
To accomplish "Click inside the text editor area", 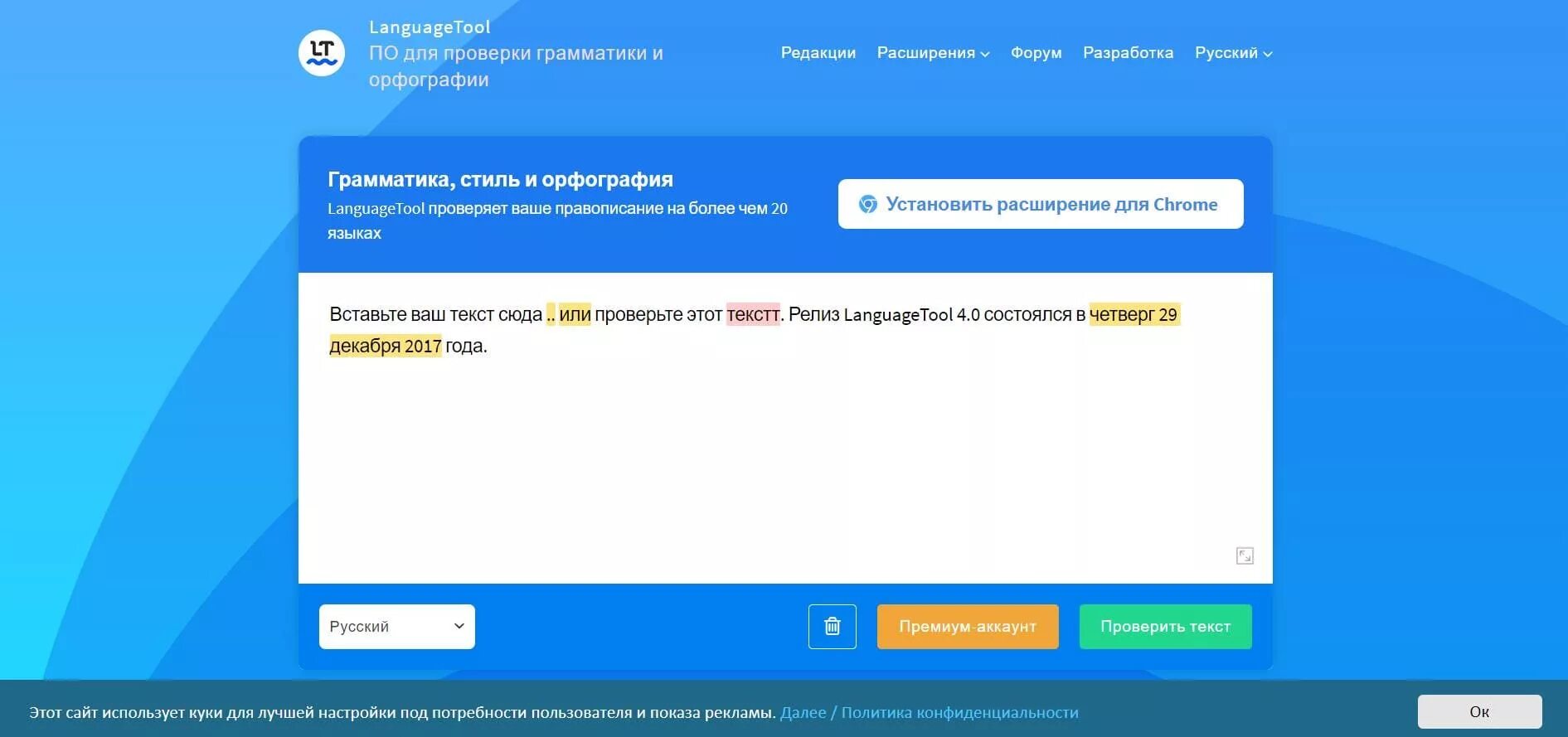I will click(785, 428).
